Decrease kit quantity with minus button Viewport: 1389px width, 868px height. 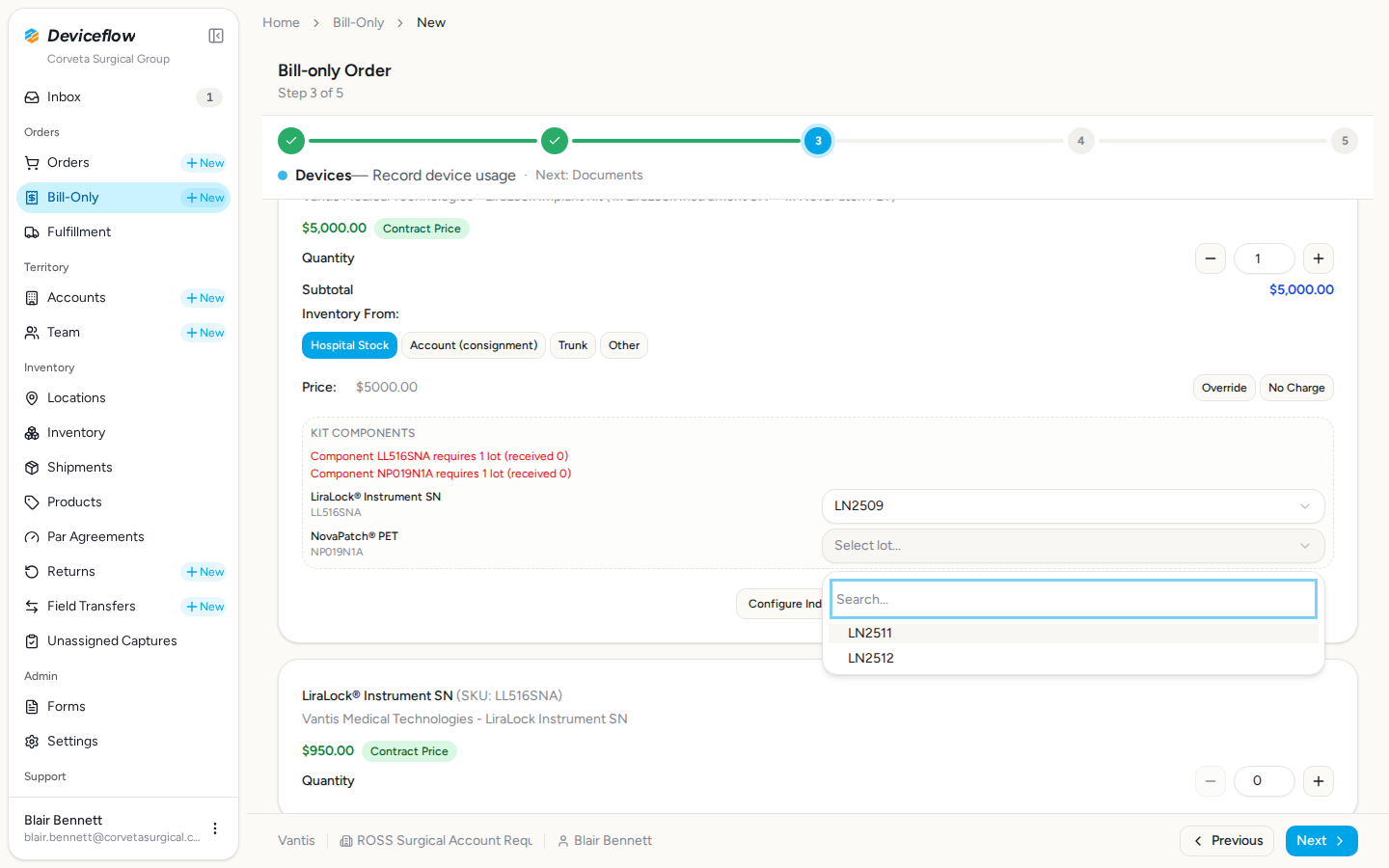pos(1211,258)
